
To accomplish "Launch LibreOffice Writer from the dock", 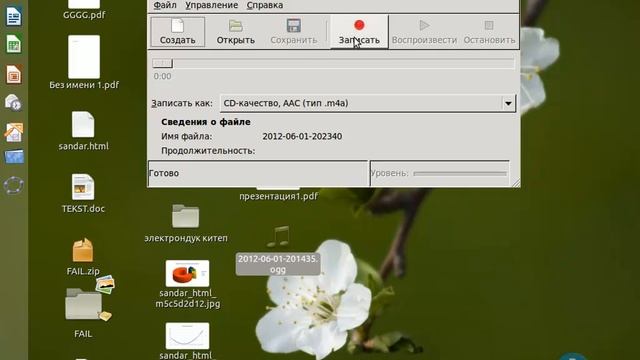I will [x=13, y=17].
